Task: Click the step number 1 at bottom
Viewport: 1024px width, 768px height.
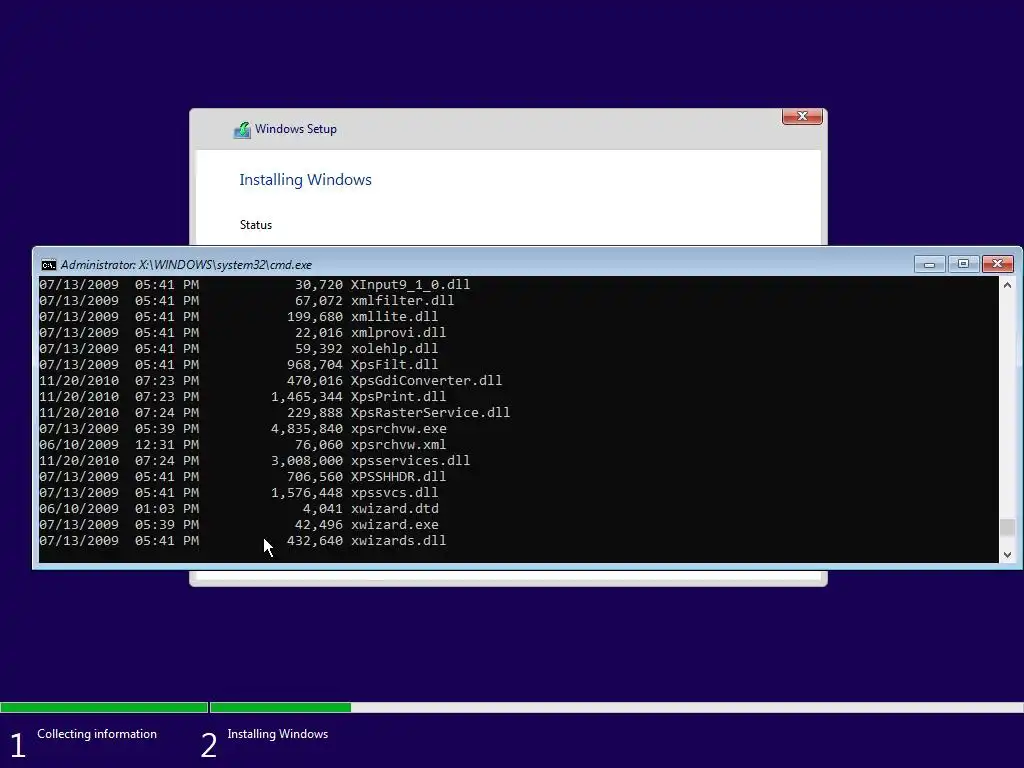Action: click(18, 746)
